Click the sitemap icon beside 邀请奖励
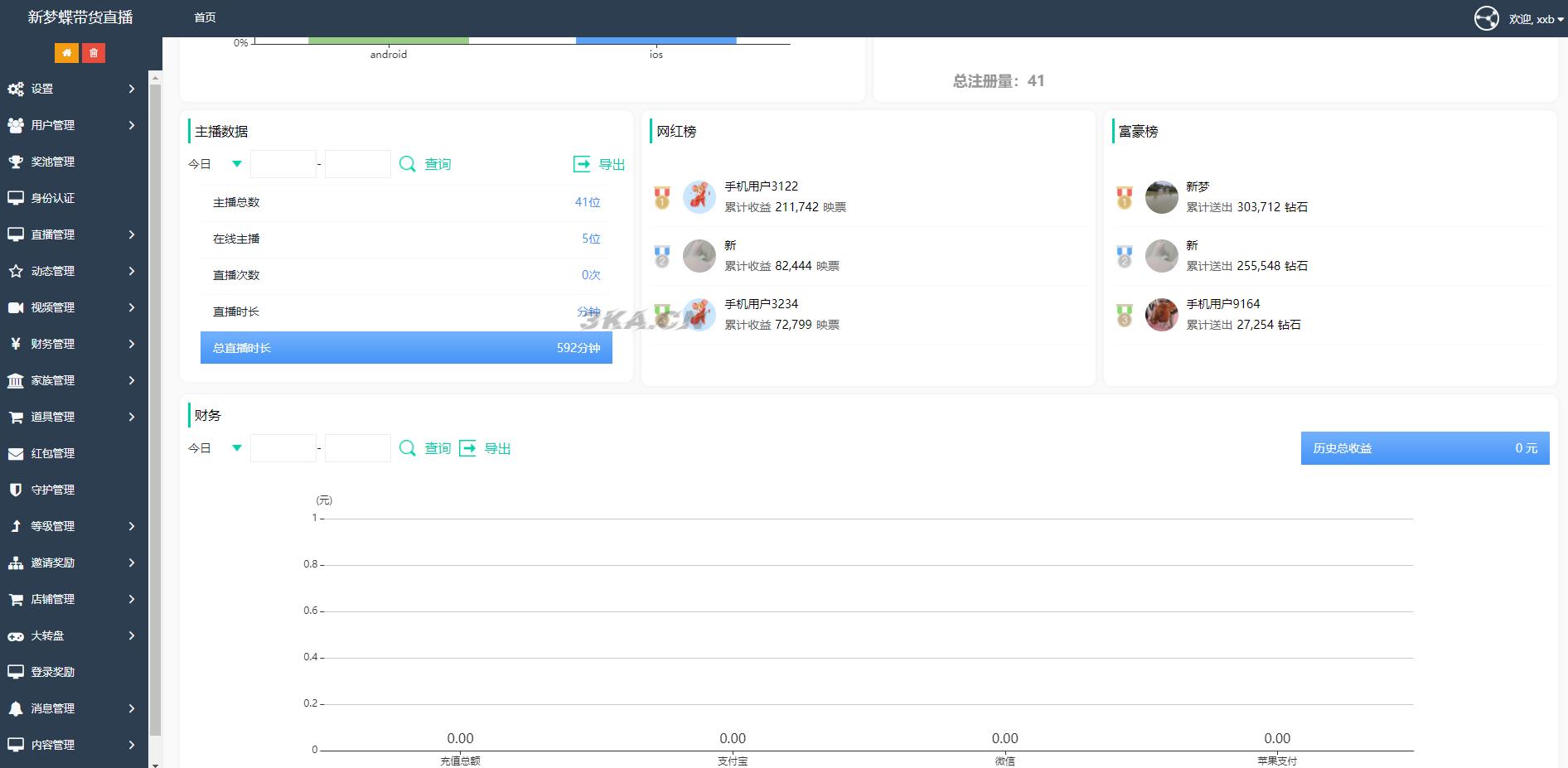This screenshot has width=1568, height=768. coord(16,563)
